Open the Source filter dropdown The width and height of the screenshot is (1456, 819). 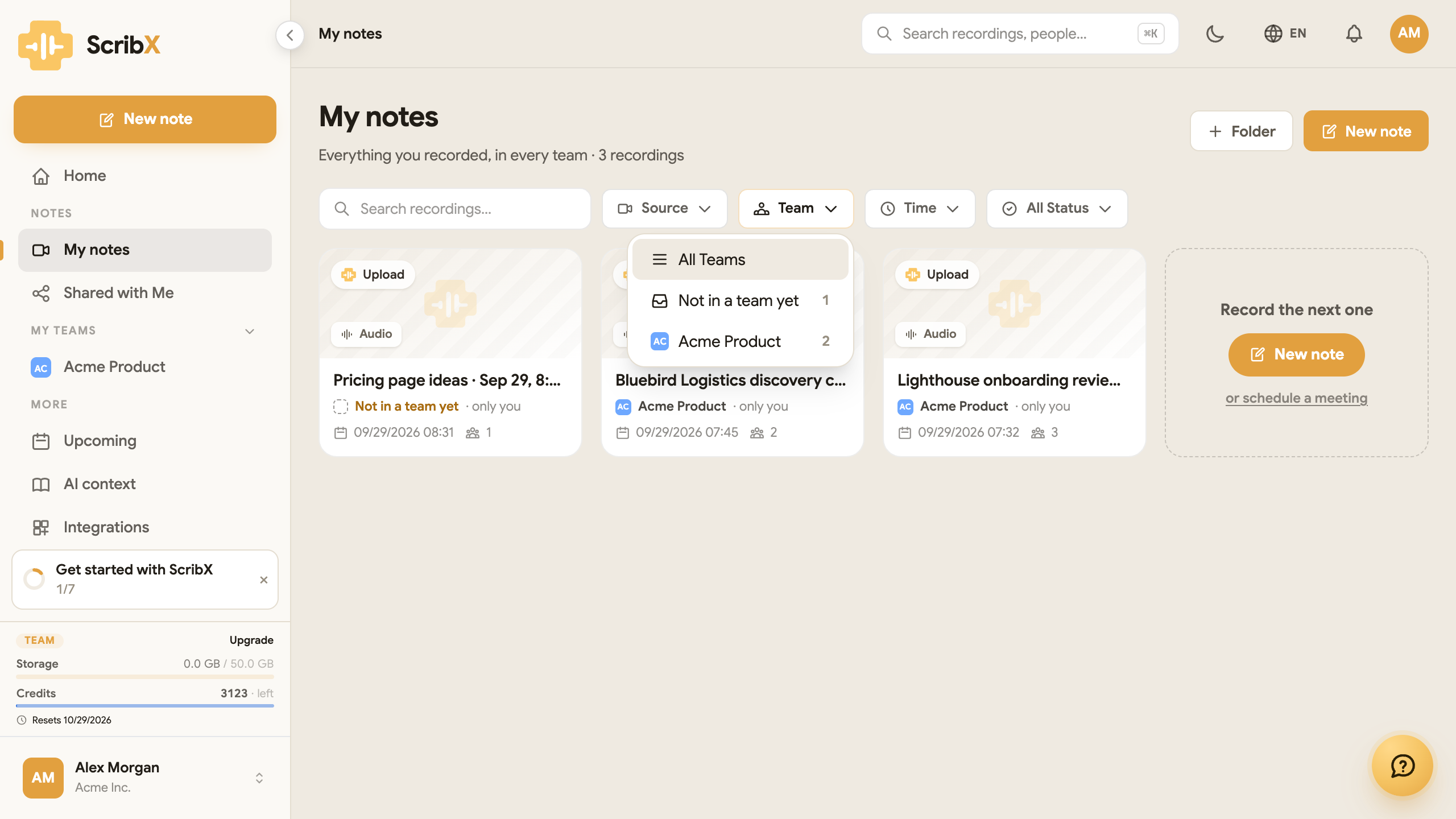[x=664, y=209]
